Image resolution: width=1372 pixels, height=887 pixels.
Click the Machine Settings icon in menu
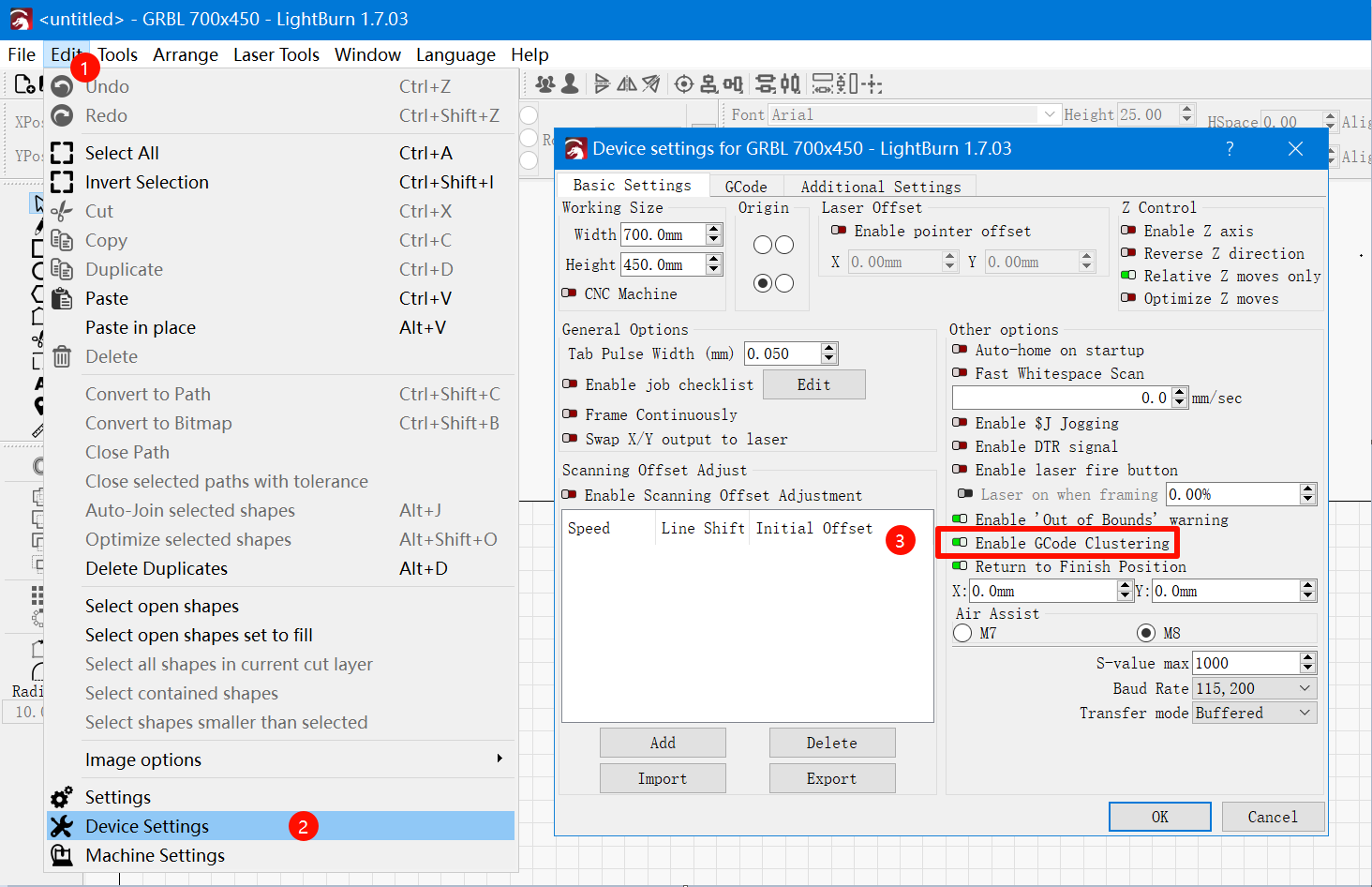[62, 855]
